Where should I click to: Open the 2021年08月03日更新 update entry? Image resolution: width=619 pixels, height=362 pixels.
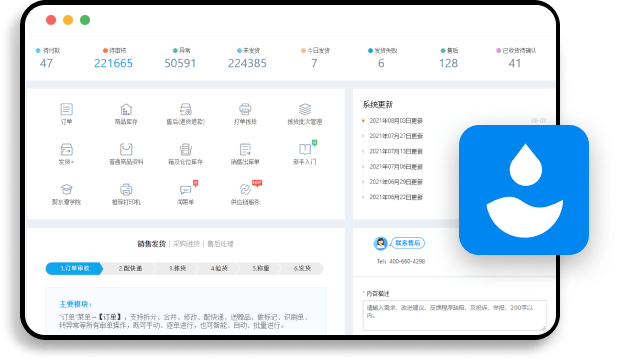point(396,121)
